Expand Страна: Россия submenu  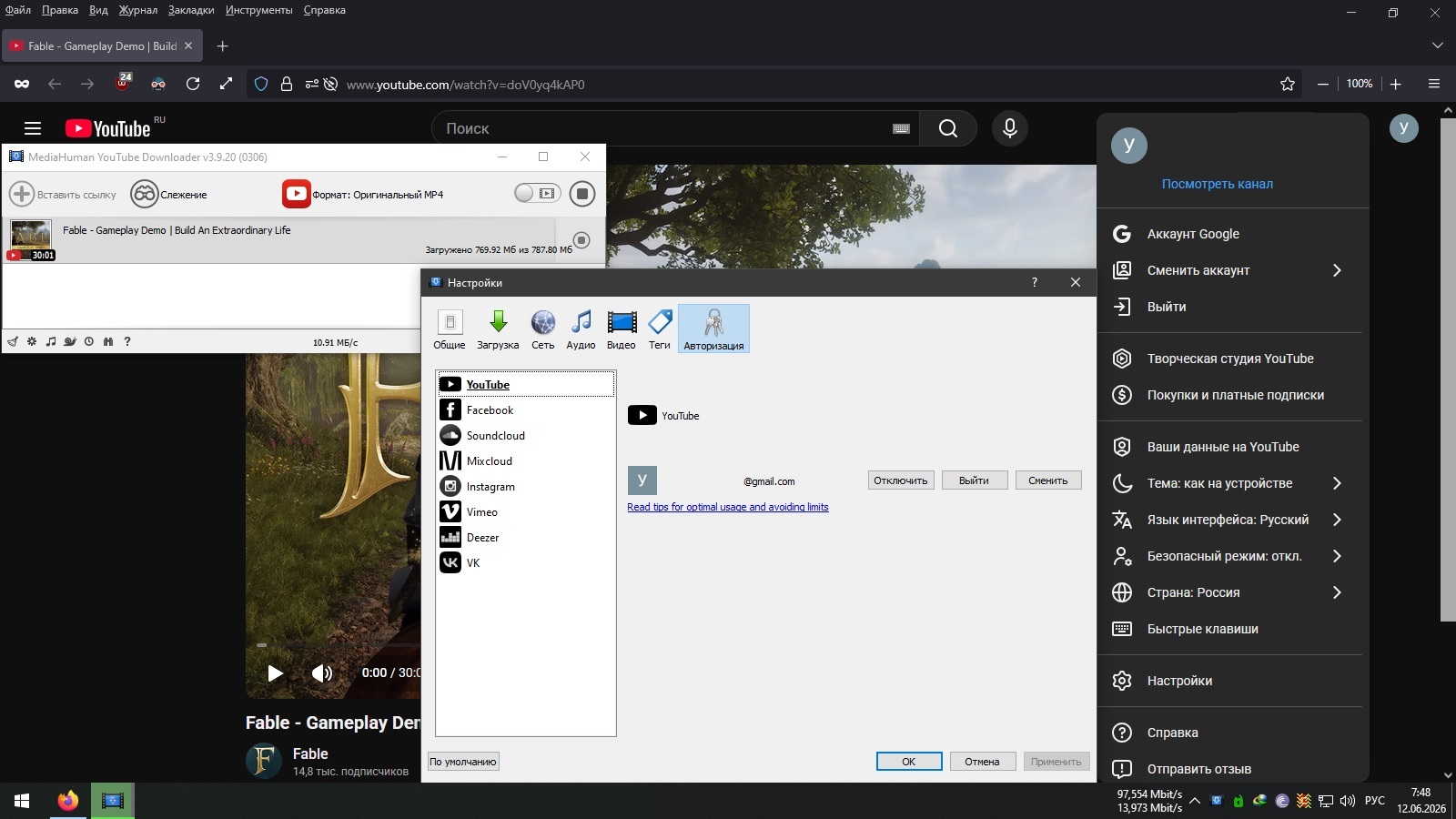click(1337, 592)
